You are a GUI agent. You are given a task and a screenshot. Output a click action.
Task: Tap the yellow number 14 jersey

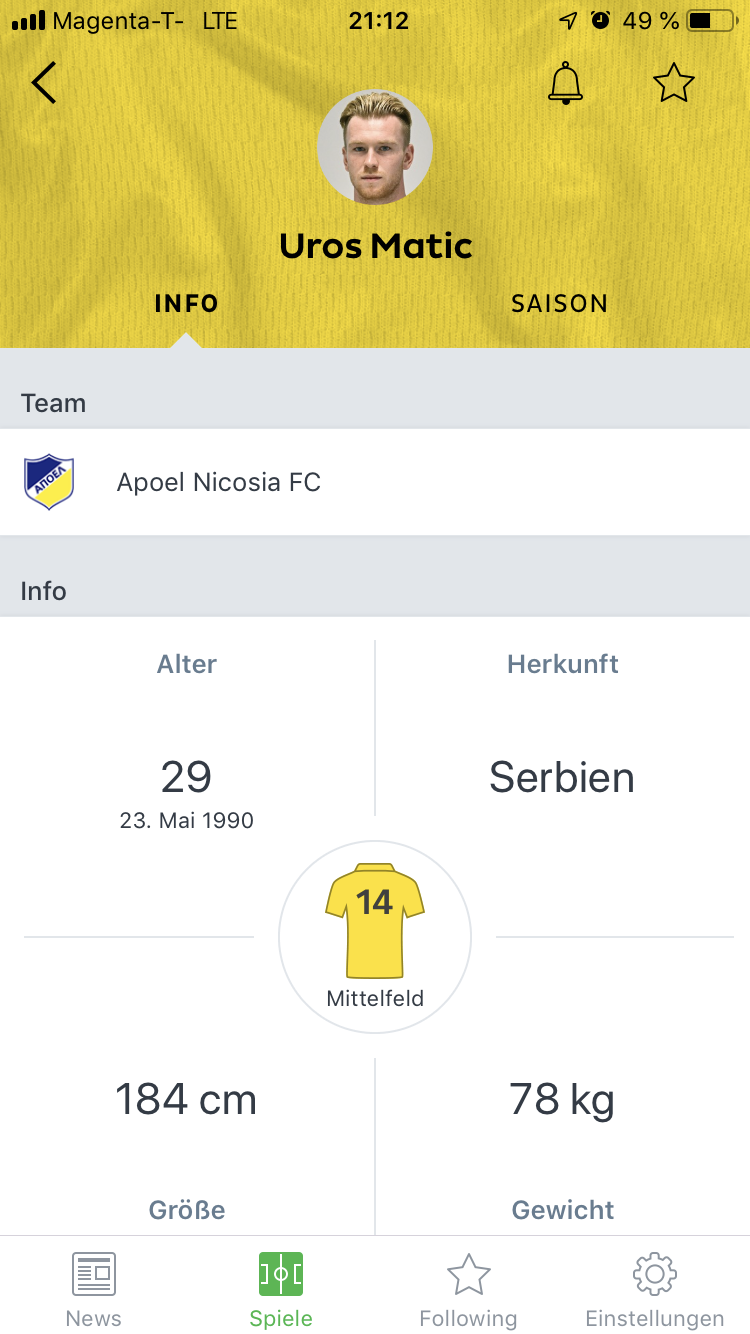pos(375,920)
